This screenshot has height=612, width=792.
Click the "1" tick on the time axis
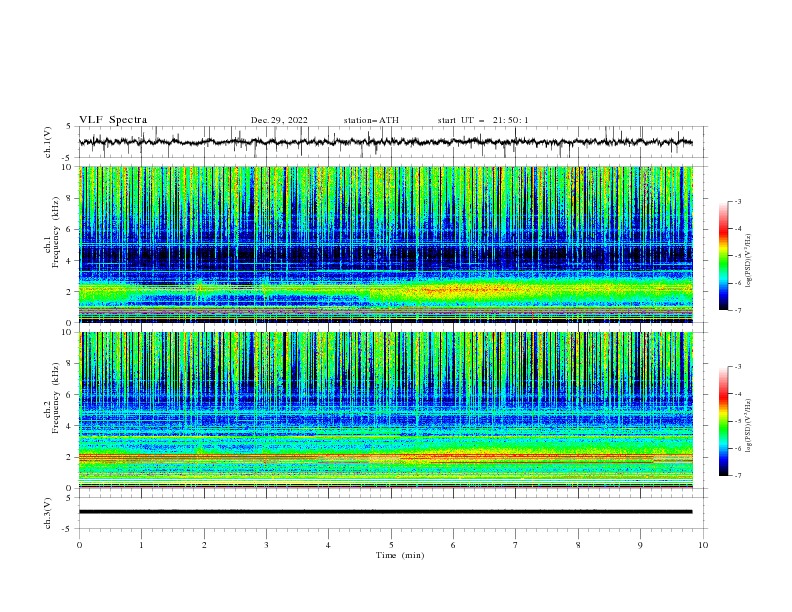(141, 545)
